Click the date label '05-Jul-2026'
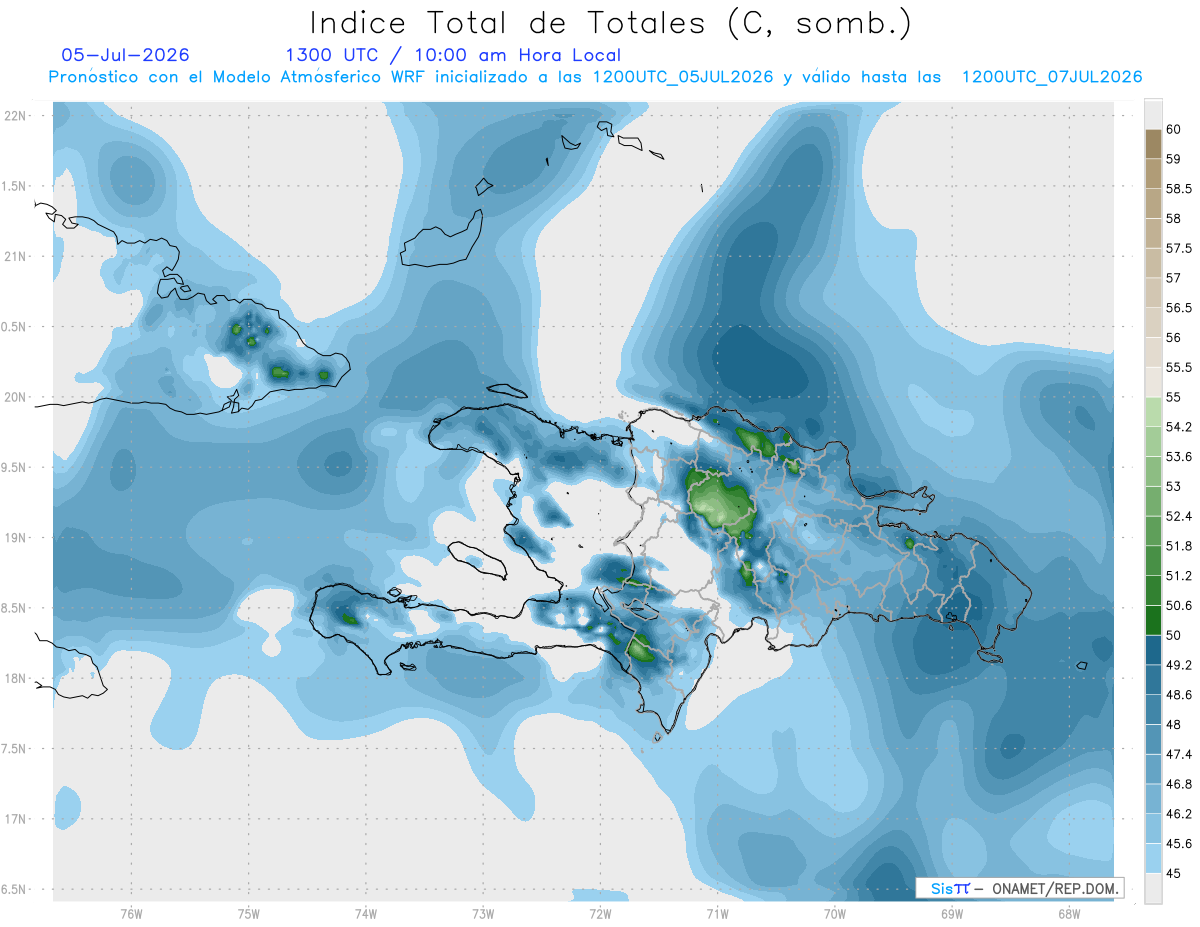 pyautogui.click(x=126, y=56)
